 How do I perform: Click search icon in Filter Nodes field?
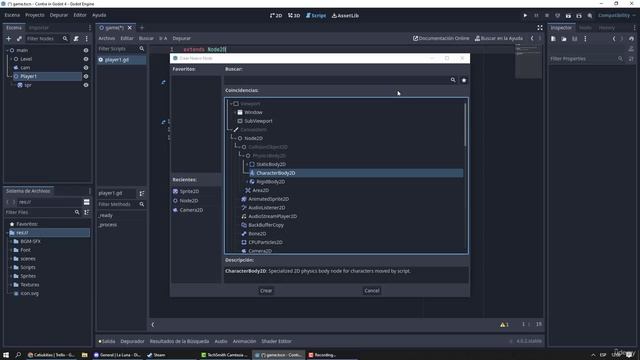pyautogui.click(x=65, y=39)
